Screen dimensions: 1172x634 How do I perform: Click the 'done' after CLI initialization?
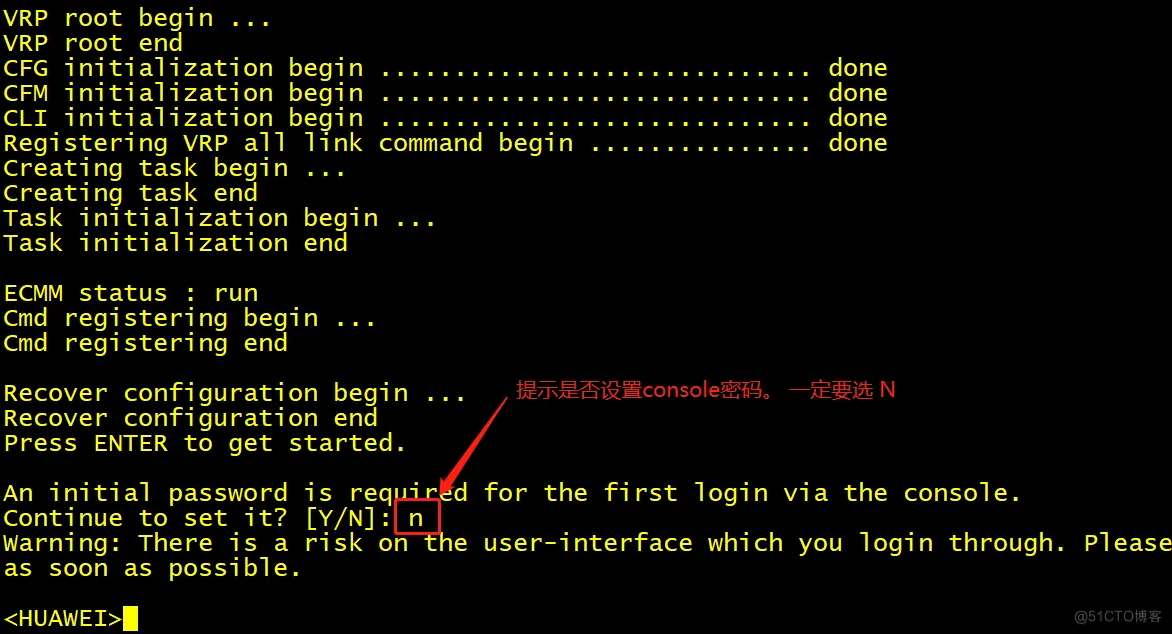point(857,118)
